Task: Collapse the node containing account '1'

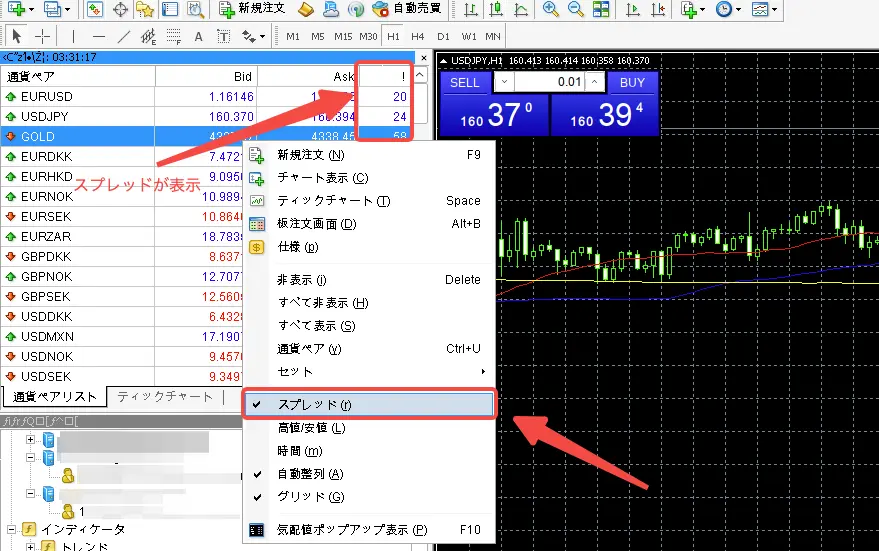Action: pyautogui.click(x=31, y=493)
